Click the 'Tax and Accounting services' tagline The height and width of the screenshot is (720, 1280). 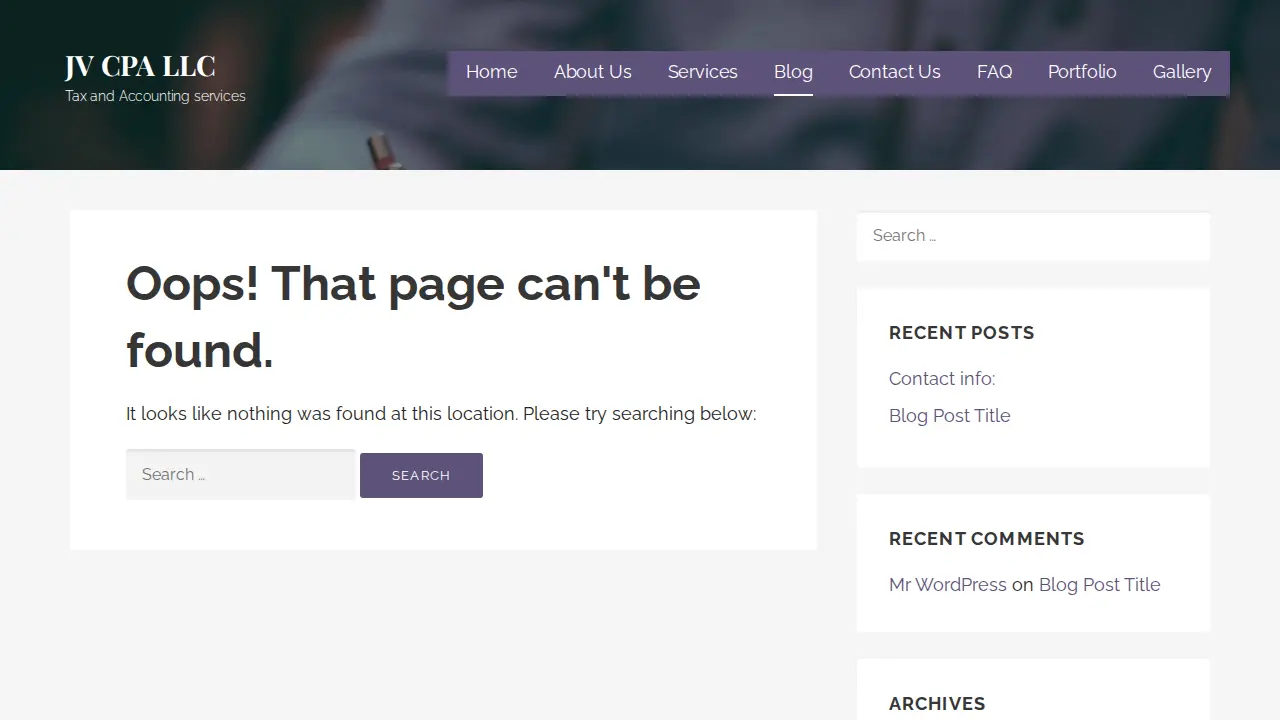point(155,96)
